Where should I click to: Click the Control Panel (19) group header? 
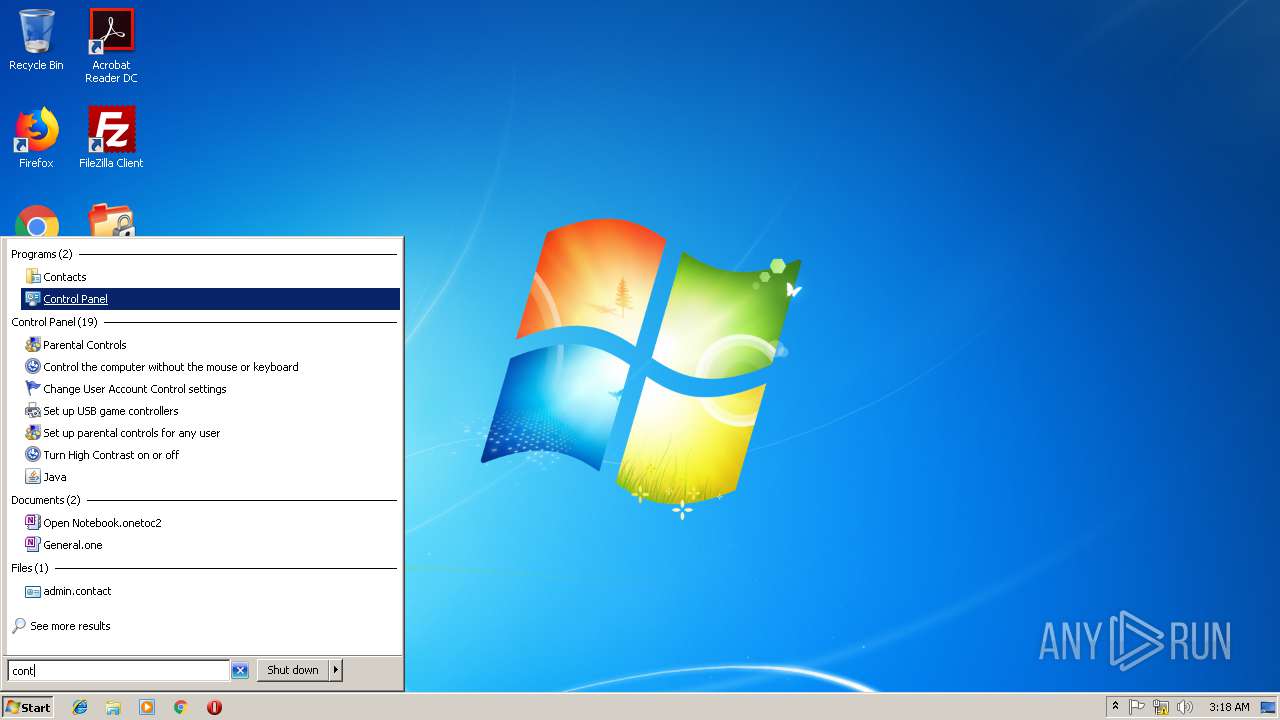click(54, 322)
